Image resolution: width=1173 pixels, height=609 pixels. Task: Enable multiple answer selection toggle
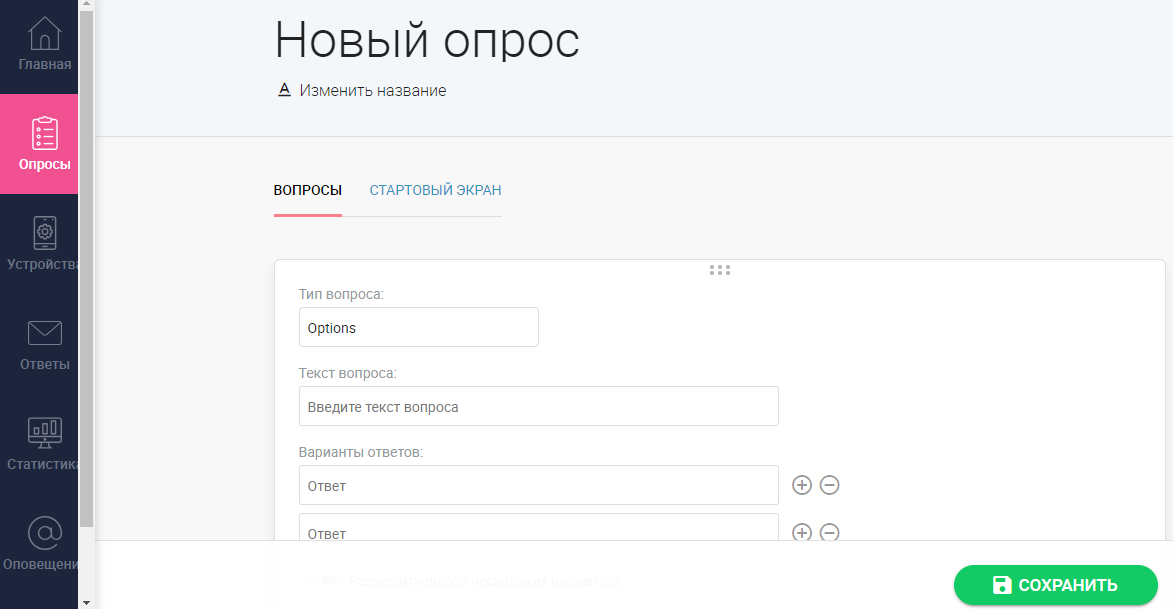pos(320,581)
